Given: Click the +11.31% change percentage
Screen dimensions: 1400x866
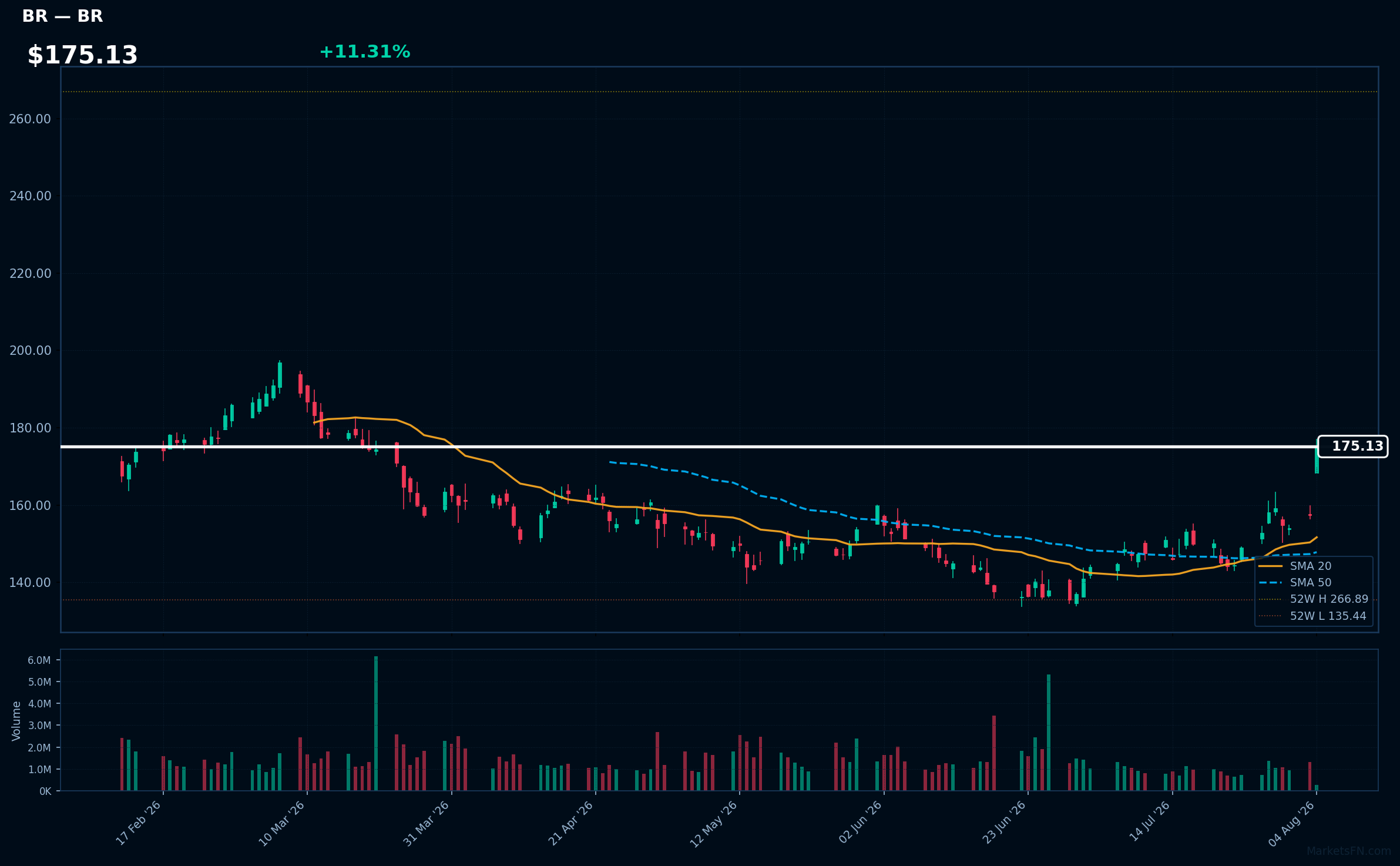Looking at the screenshot, I should (364, 52).
